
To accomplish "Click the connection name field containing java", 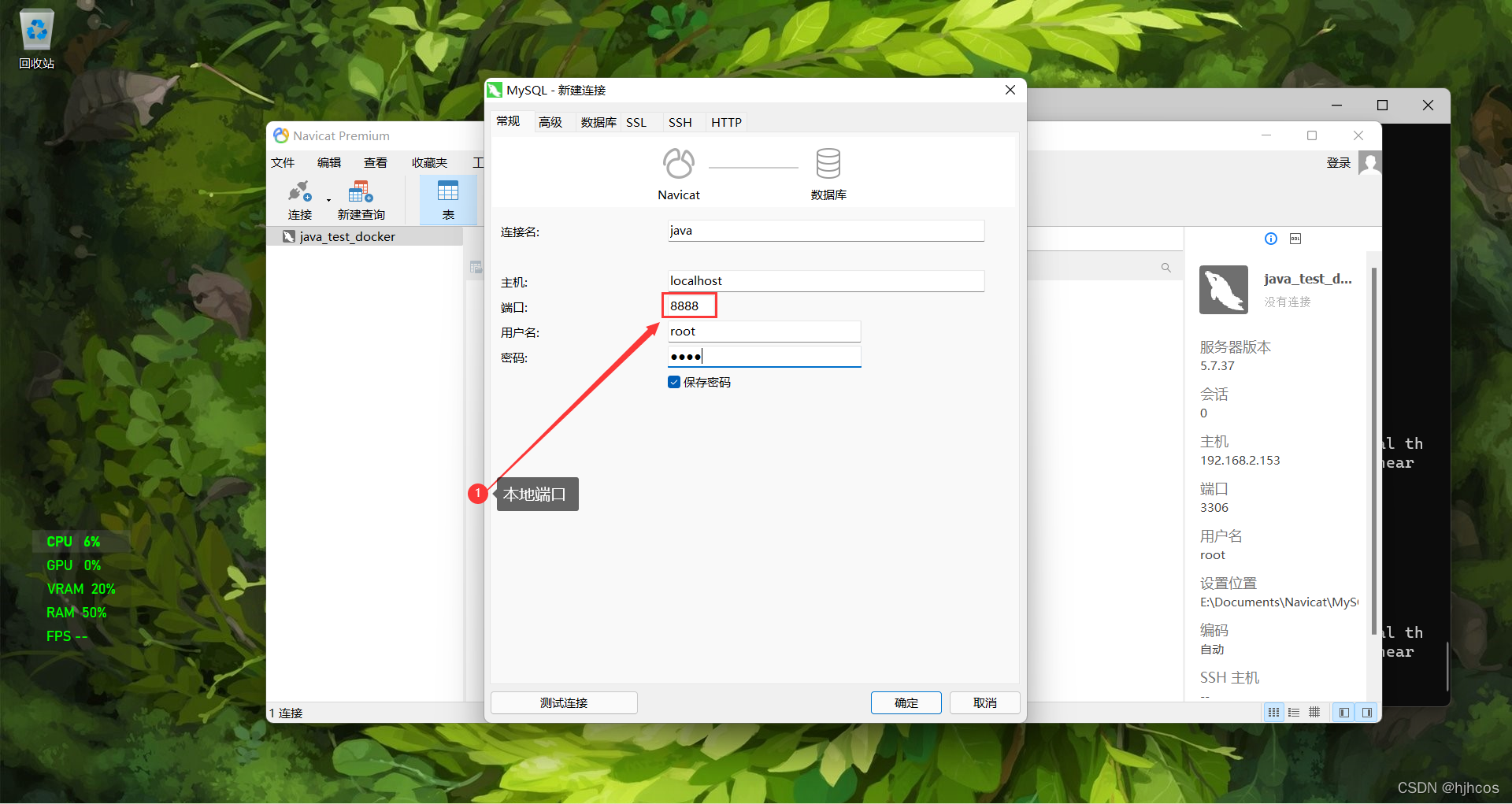I will pos(826,231).
